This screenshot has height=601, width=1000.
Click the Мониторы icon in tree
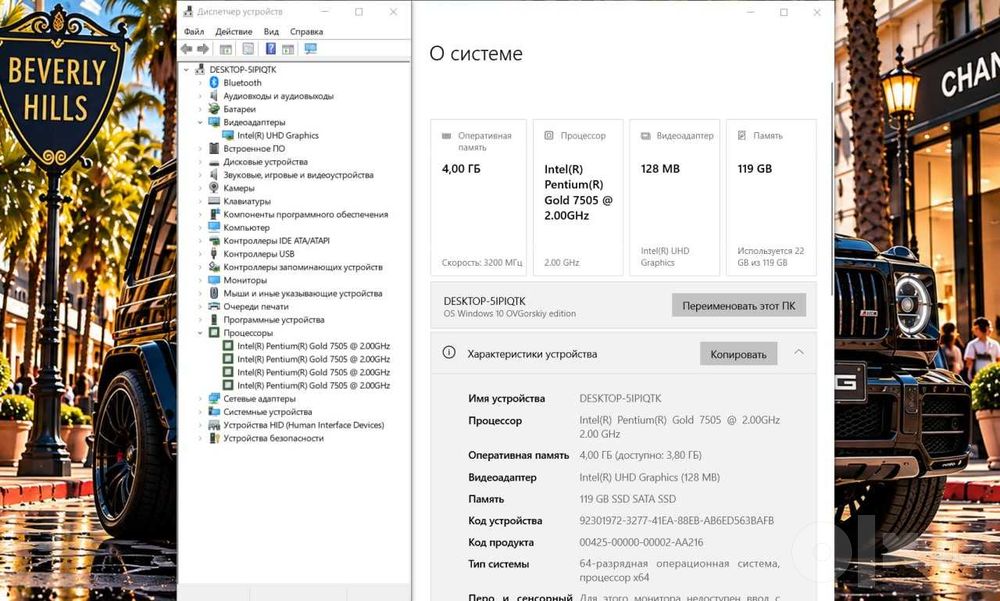point(214,280)
